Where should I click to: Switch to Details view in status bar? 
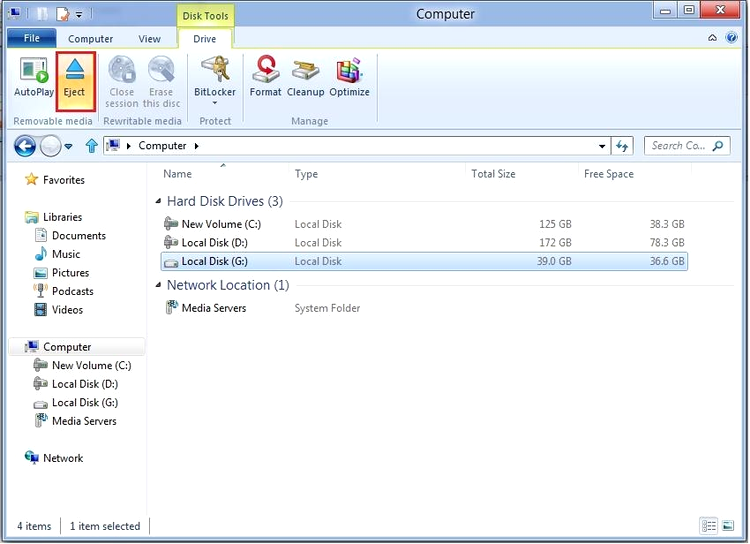(709, 526)
